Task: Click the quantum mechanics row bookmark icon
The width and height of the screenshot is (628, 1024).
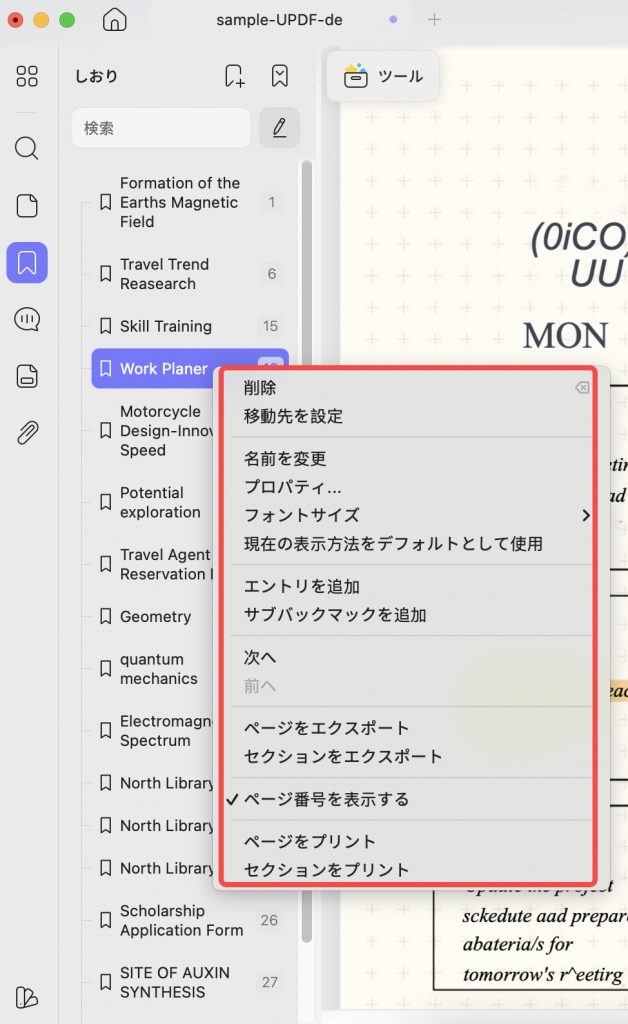Action: [x=105, y=669]
